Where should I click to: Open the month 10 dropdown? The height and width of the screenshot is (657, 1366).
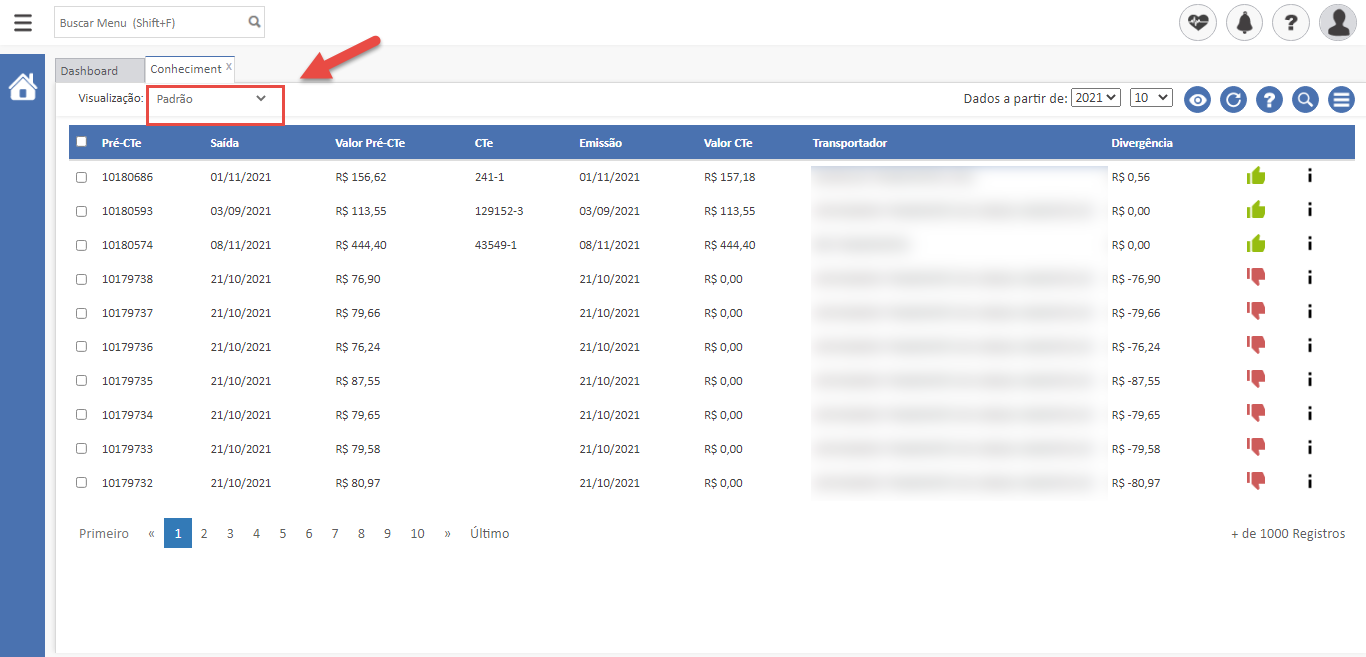(x=1150, y=98)
